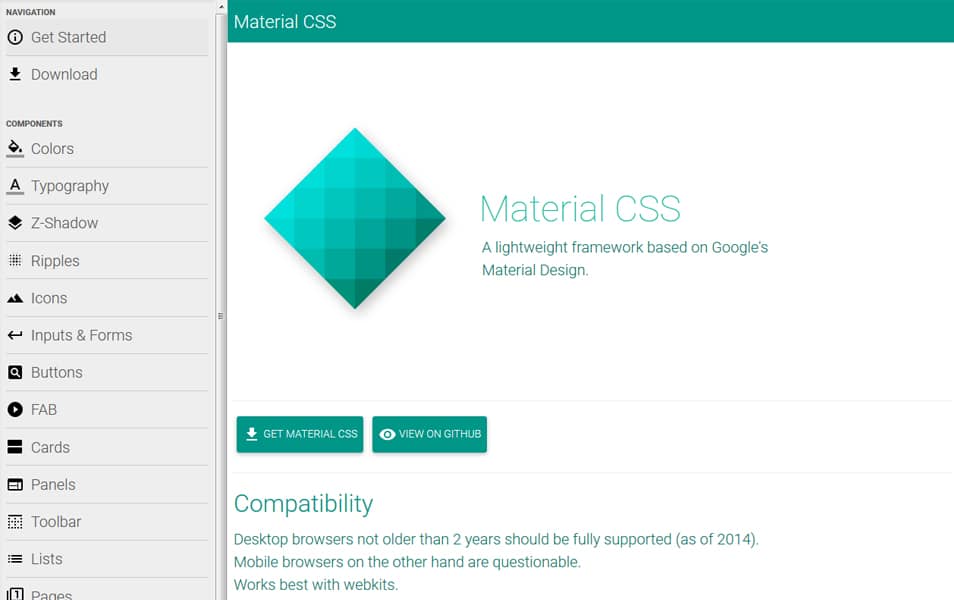Open the Icons label in sidebar
Screen dimensions: 954x600
pos(49,298)
